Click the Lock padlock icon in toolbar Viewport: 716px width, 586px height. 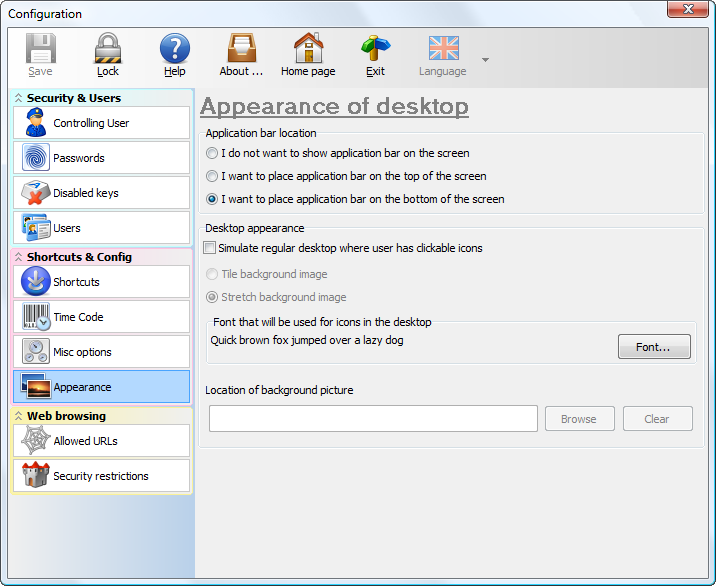(108, 49)
